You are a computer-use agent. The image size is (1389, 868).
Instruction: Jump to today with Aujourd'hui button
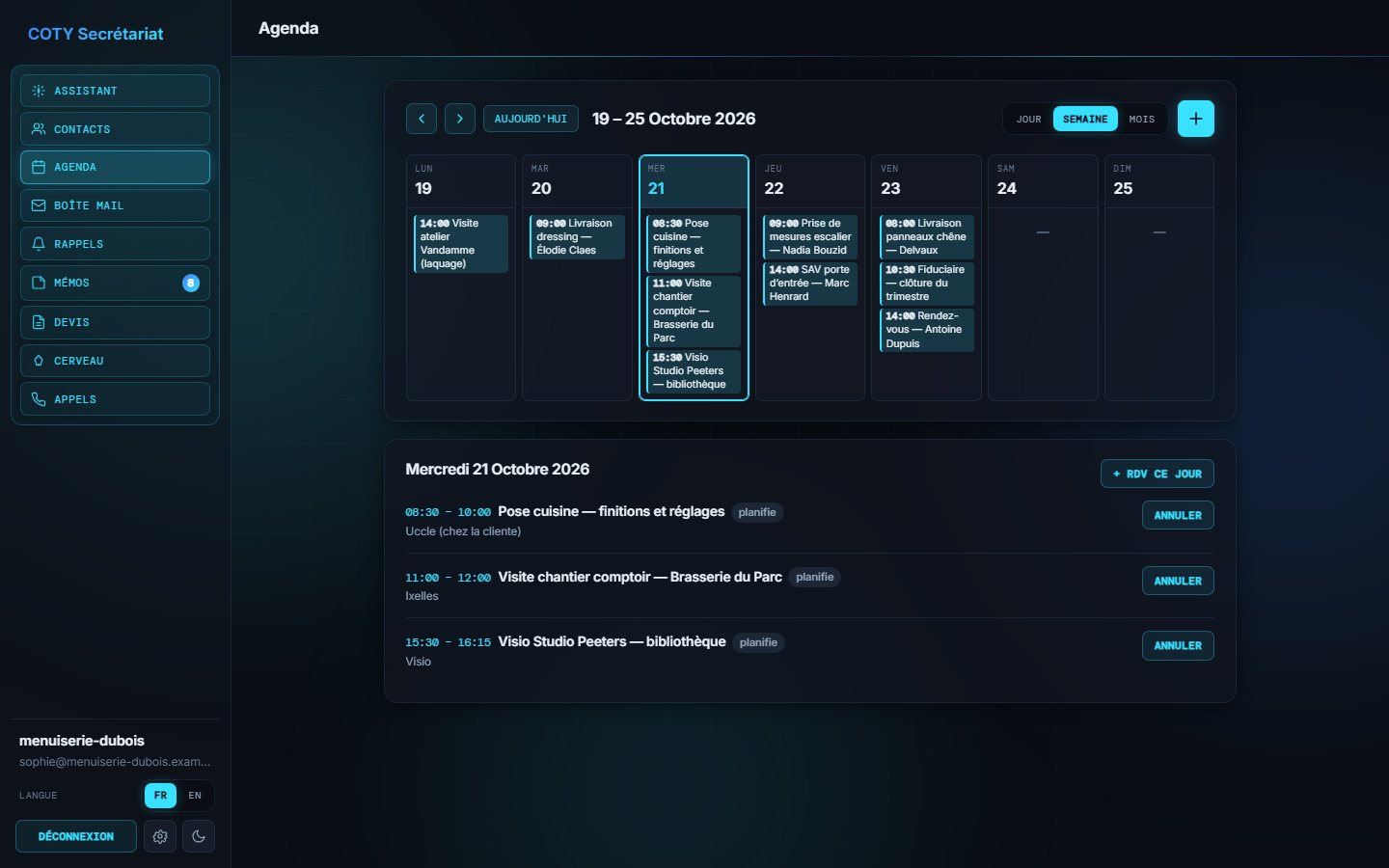point(531,119)
